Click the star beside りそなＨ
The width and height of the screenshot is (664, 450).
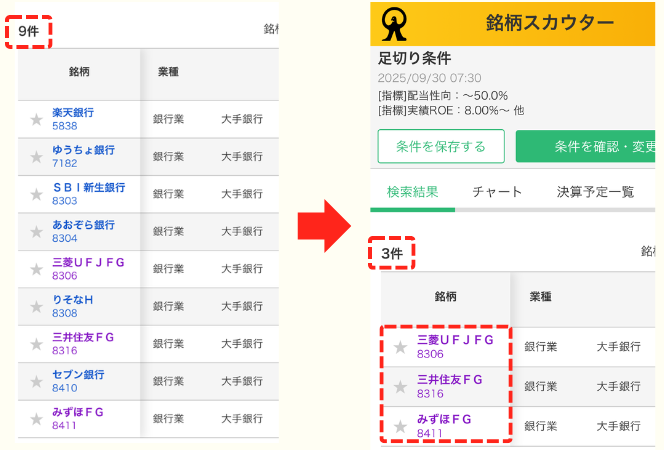(x=36, y=307)
